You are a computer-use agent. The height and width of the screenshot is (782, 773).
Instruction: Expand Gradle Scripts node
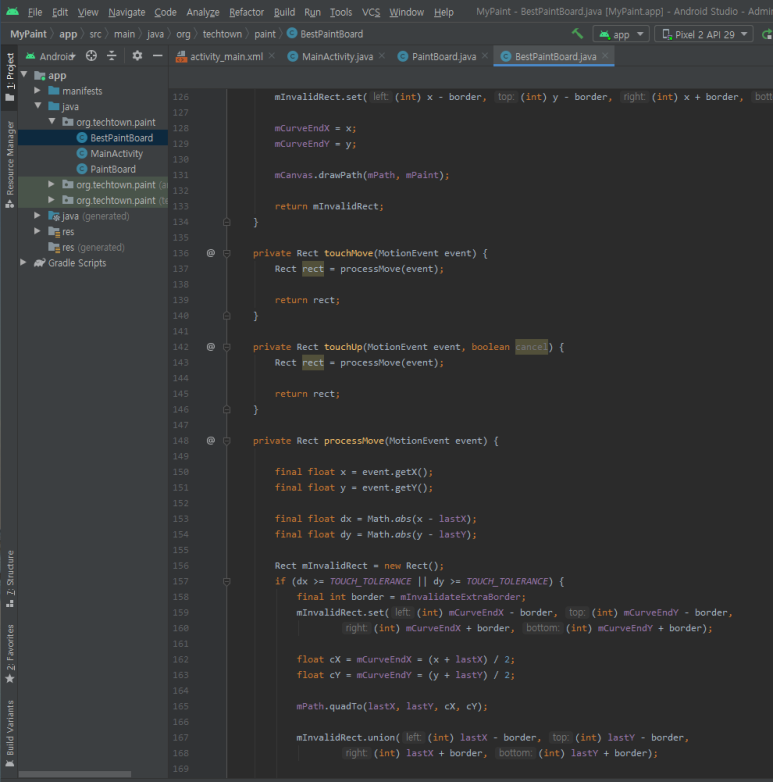pyautogui.click(x=23, y=262)
